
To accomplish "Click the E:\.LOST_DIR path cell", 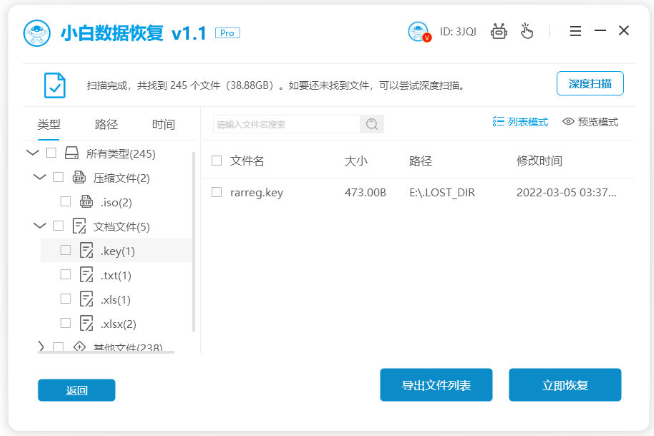I will (x=442, y=192).
